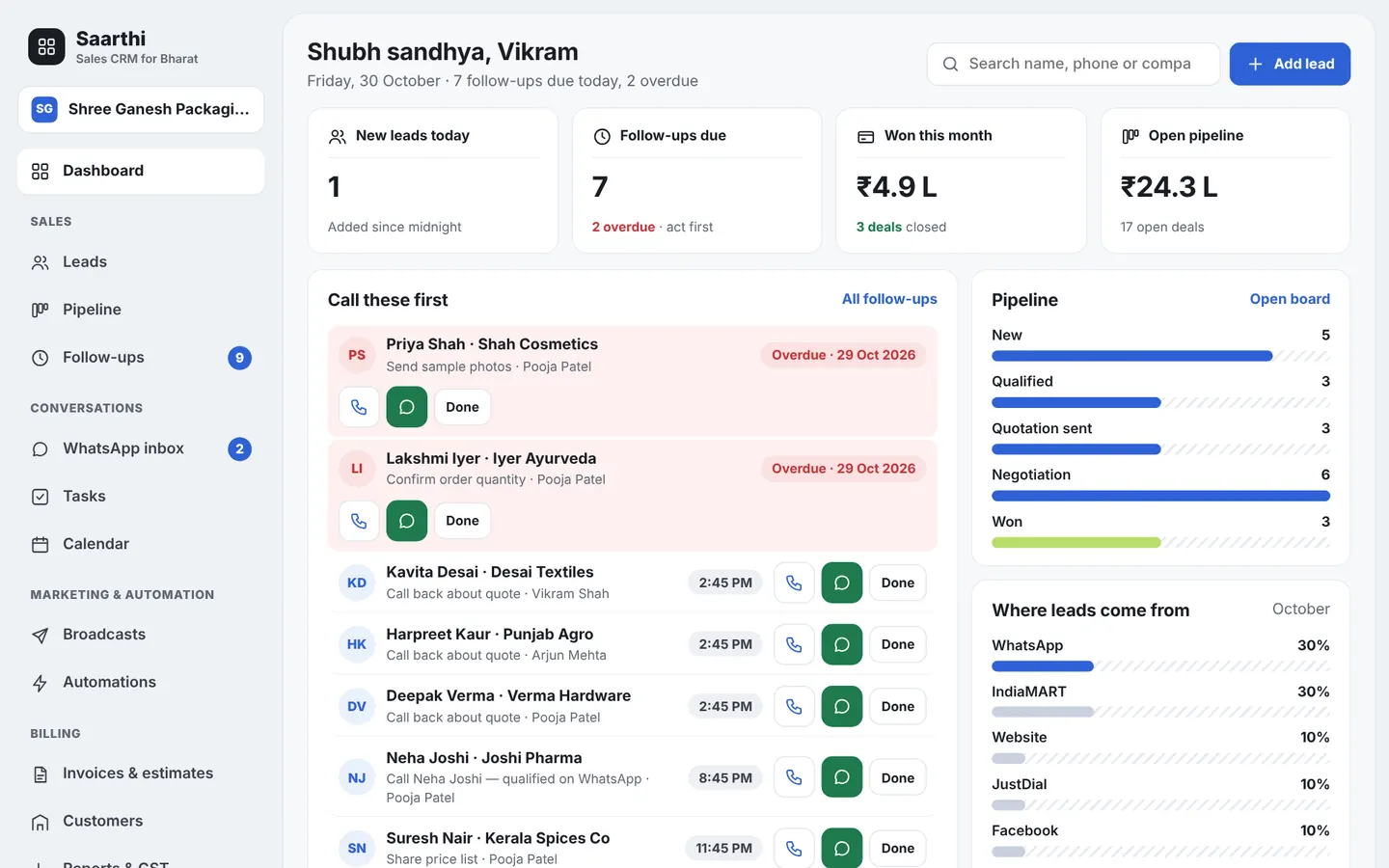The width and height of the screenshot is (1389, 868).
Task: Mark Neha Joshi follow-up as Done
Action: tap(898, 777)
